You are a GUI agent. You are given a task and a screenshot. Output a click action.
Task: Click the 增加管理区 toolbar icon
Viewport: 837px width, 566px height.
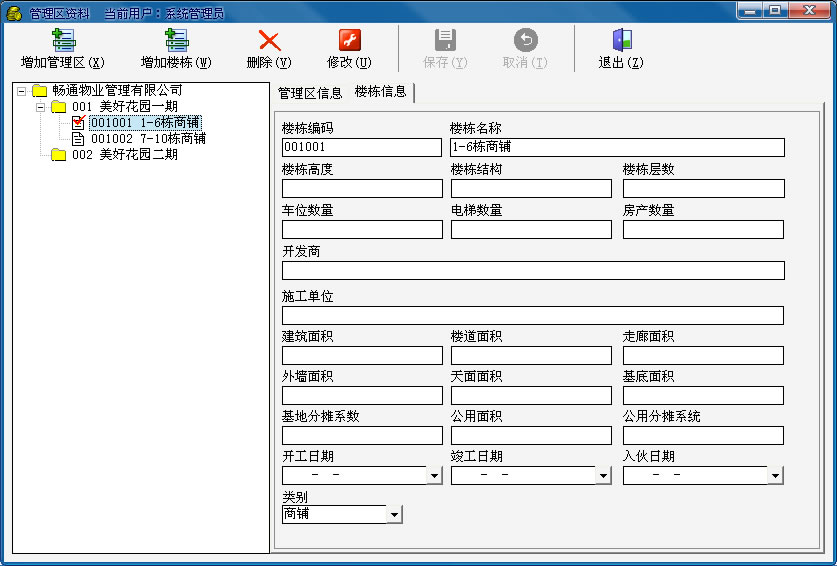click(x=64, y=40)
